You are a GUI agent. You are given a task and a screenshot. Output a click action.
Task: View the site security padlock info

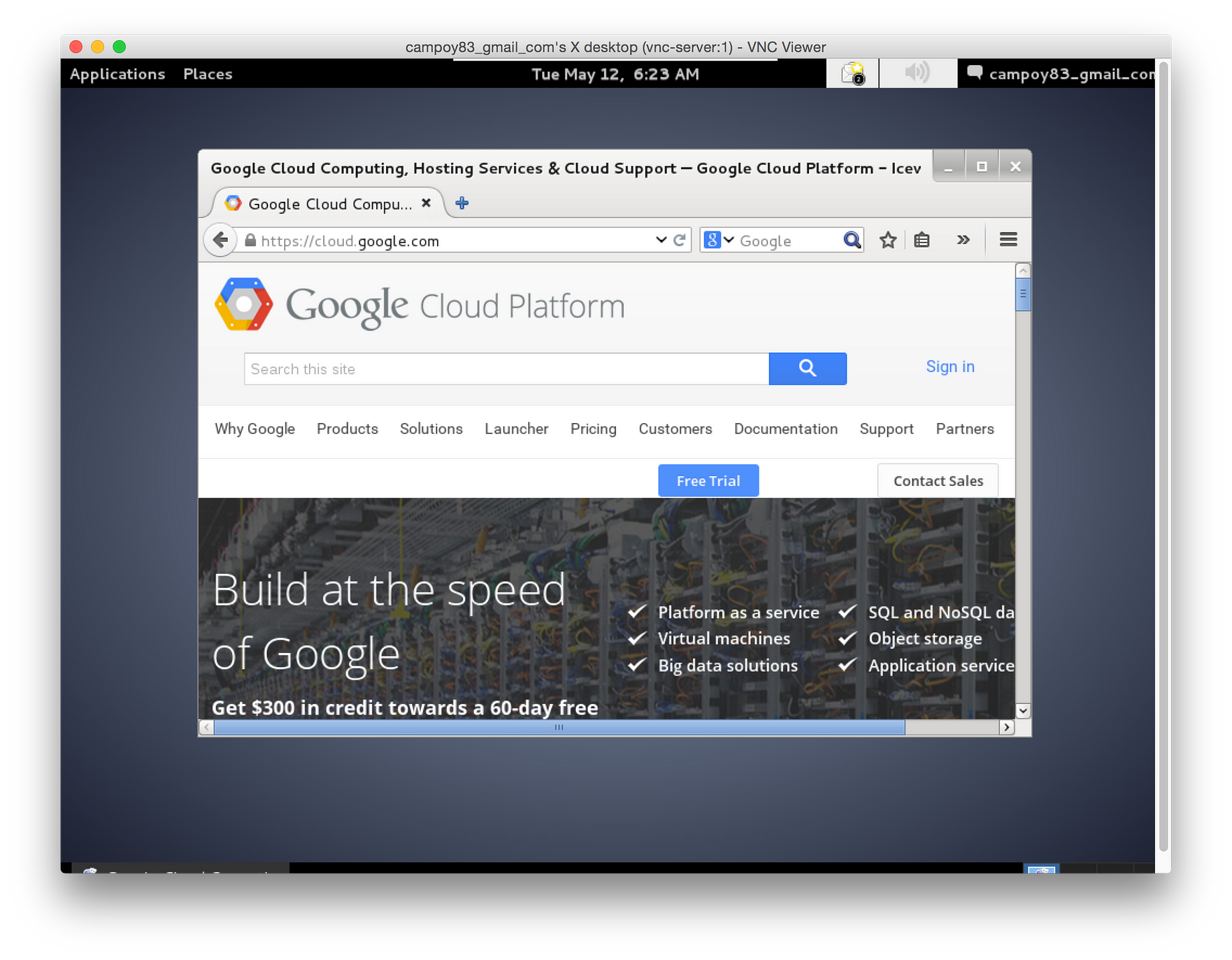pyautogui.click(x=250, y=240)
